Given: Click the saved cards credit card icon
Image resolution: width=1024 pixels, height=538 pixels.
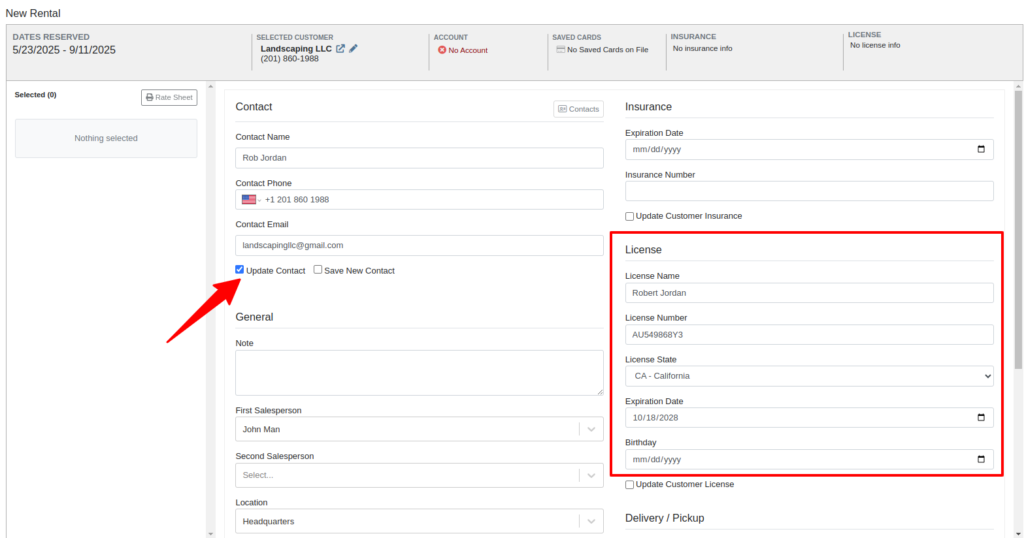Looking at the screenshot, I should 560,50.
